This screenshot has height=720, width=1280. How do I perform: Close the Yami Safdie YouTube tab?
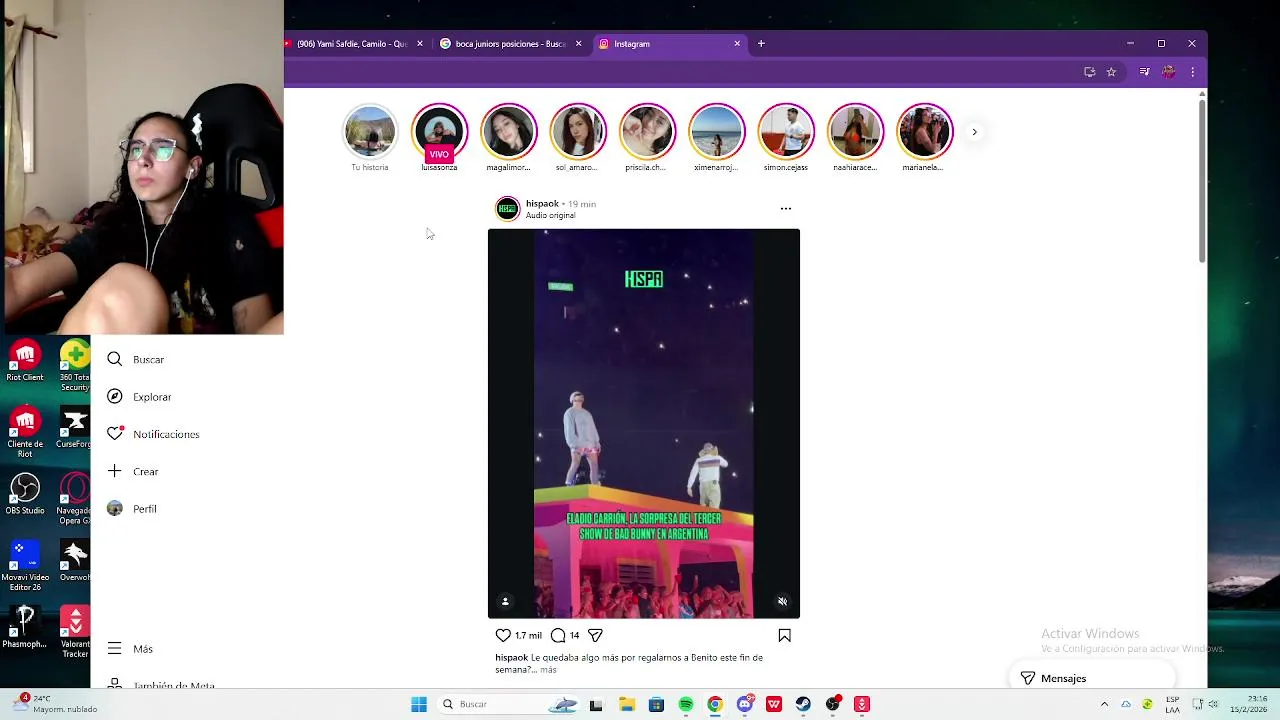click(x=420, y=44)
